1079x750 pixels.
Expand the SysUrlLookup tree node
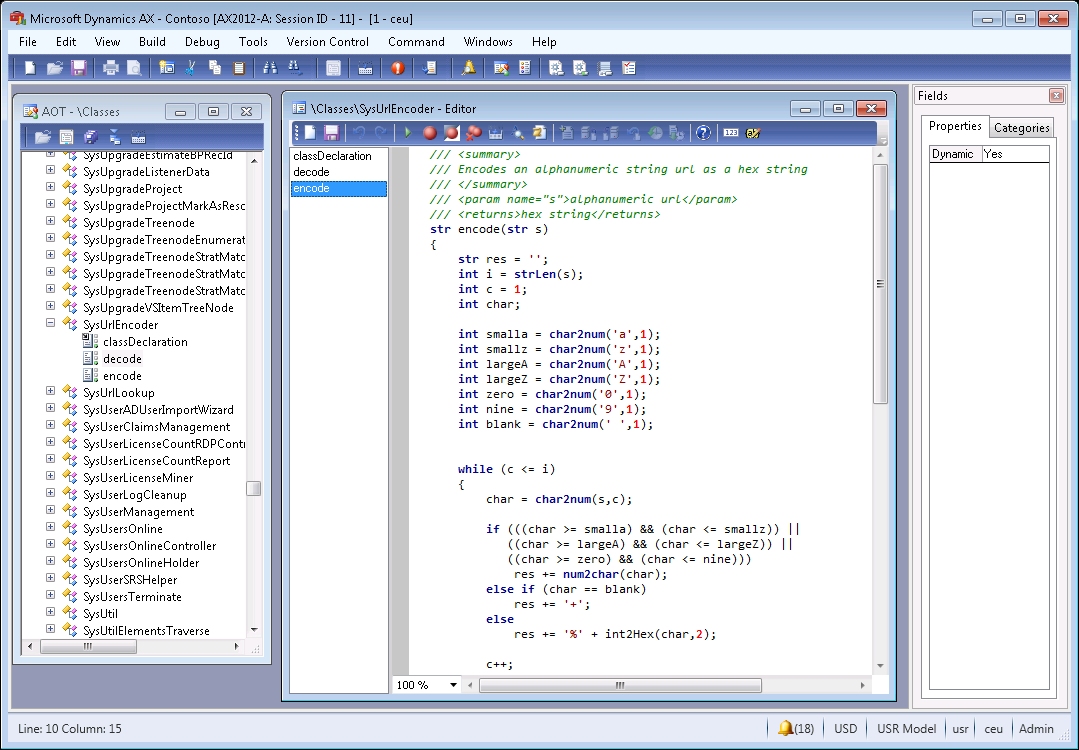click(50, 392)
